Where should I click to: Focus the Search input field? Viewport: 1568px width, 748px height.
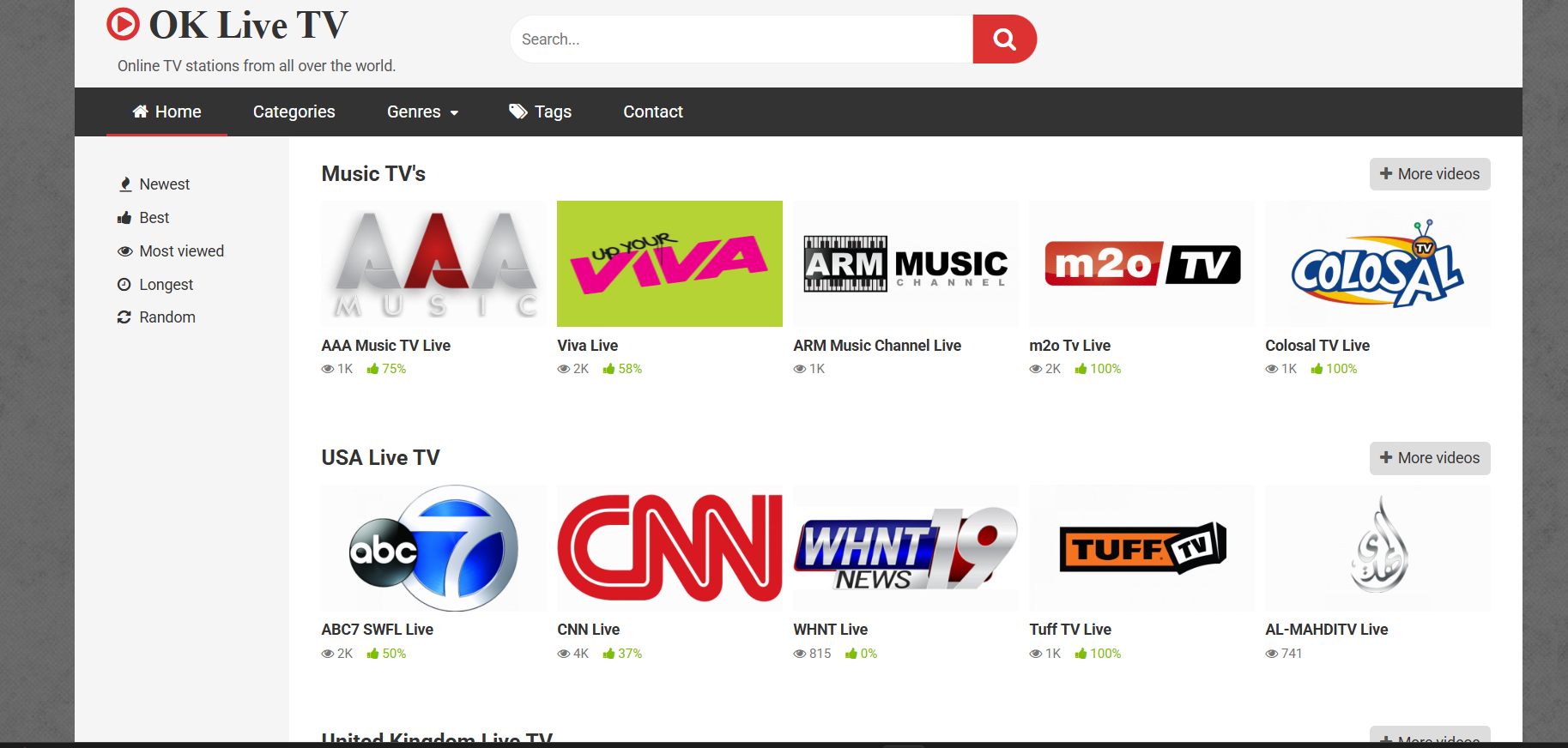pos(742,39)
